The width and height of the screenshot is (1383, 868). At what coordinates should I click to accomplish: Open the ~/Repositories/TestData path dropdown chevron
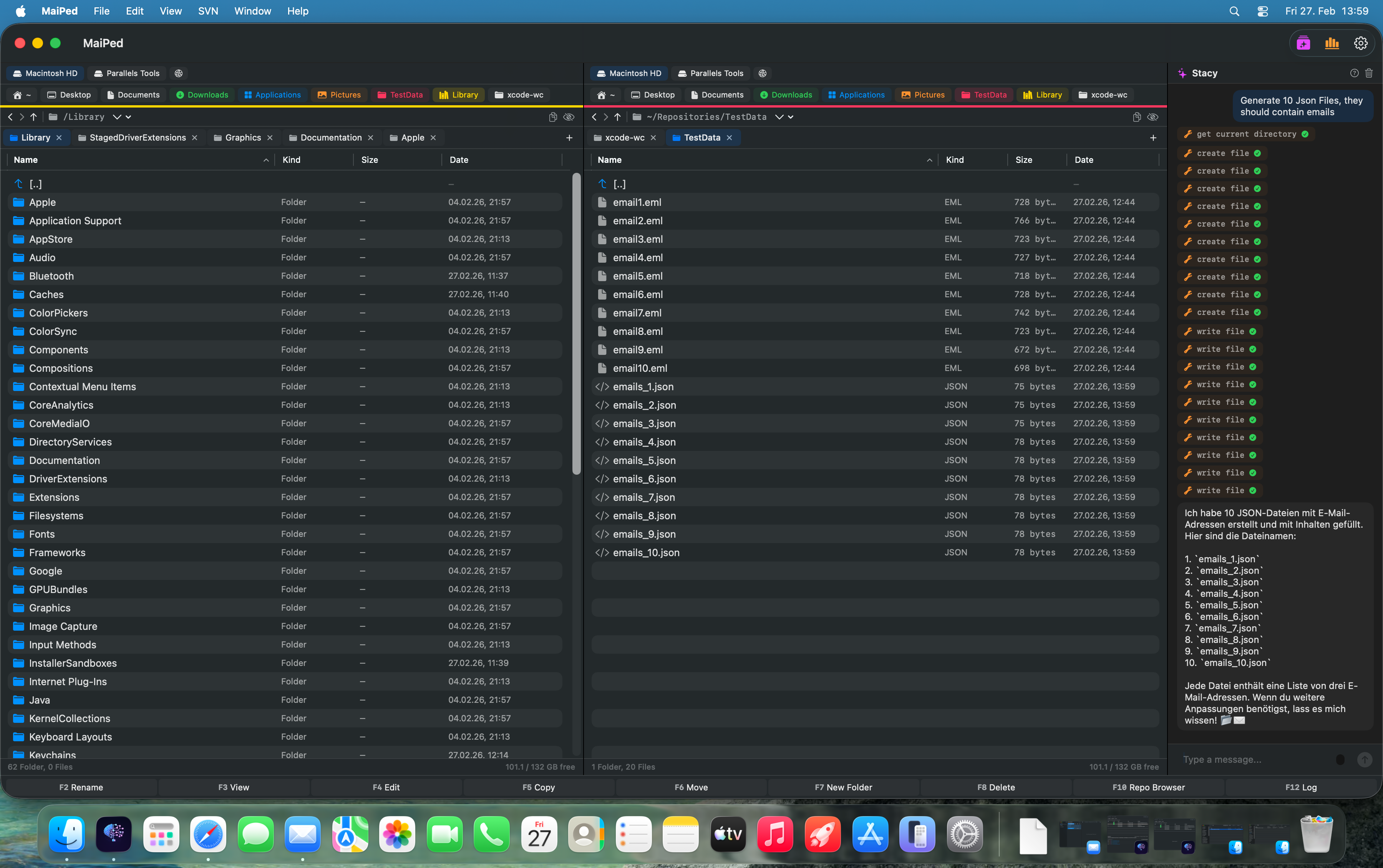(x=779, y=116)
